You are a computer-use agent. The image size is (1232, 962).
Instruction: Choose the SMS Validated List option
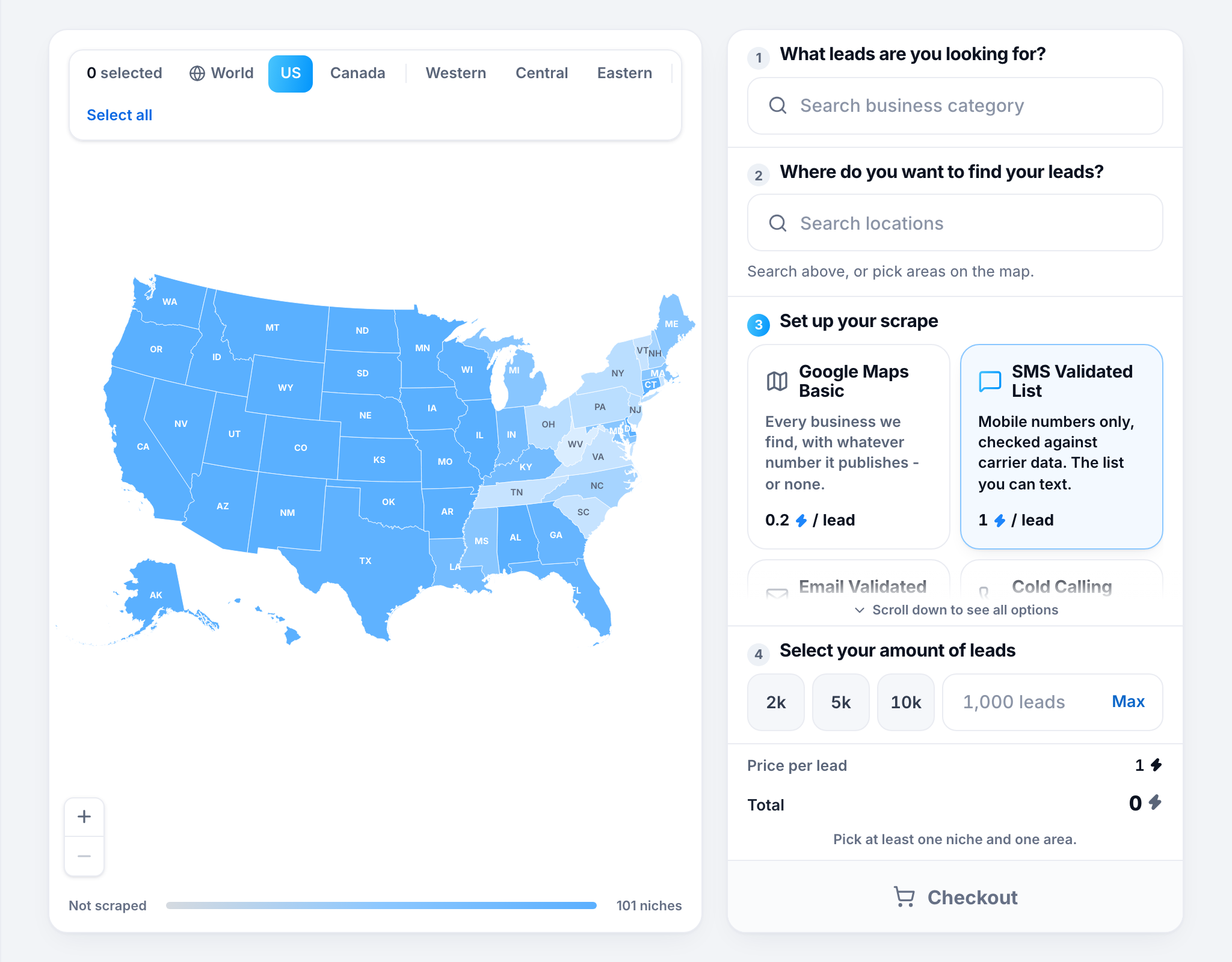tap(1061, 446)
